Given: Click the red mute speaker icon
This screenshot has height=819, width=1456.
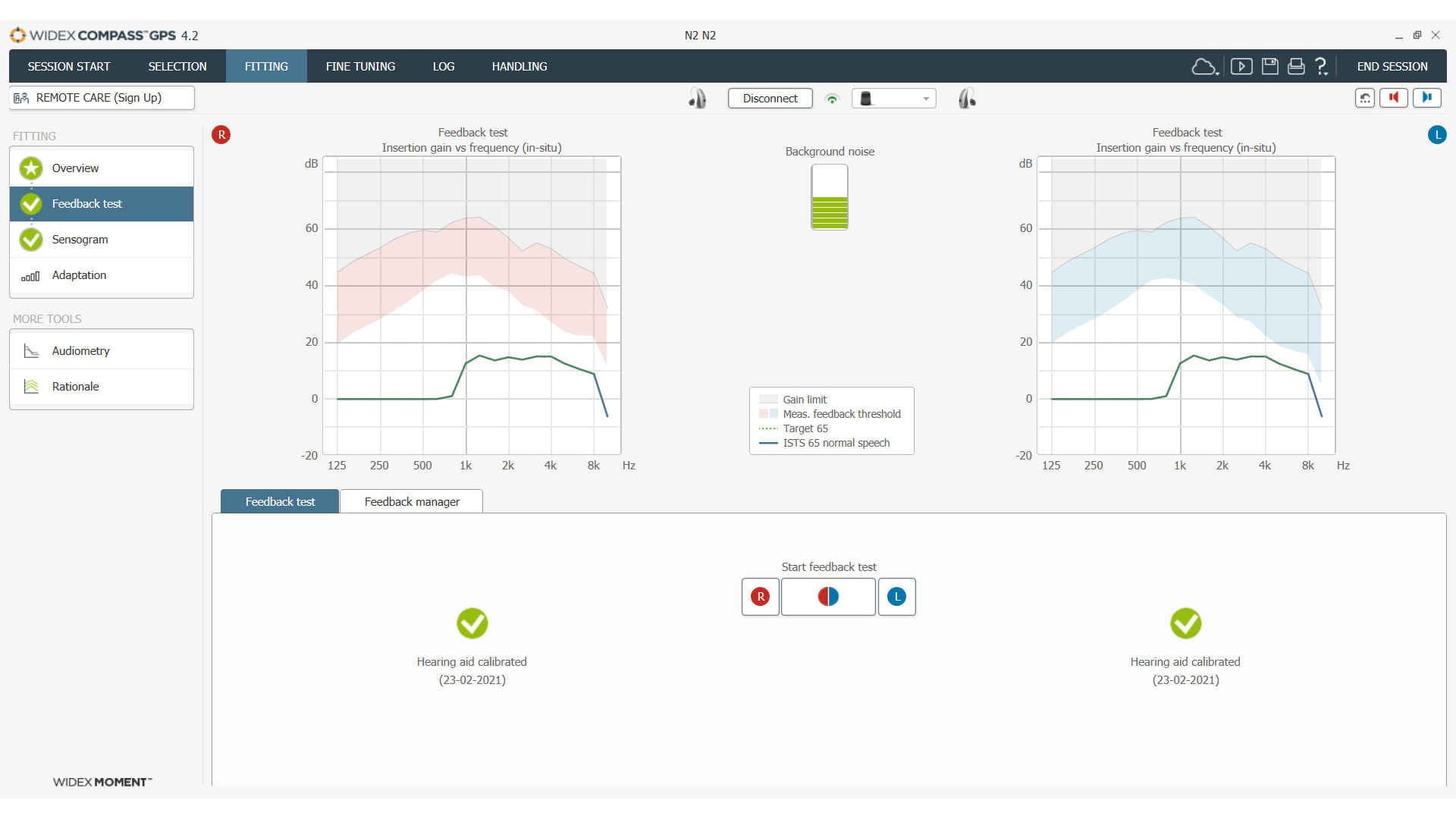Looking at the screenshot, I should tap(1394, 98).
